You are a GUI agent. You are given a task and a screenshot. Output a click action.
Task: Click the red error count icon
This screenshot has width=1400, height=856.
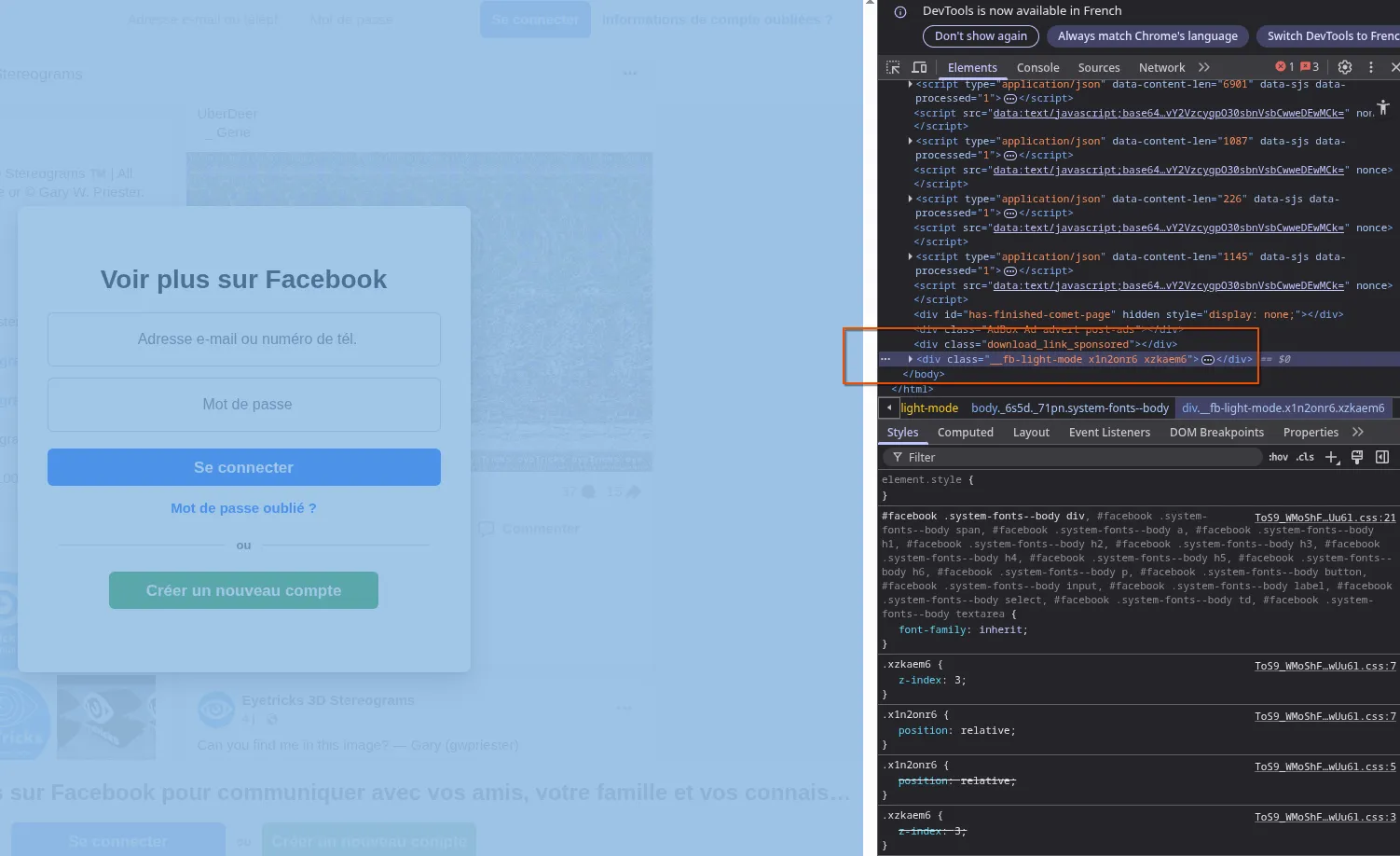pos(1284,67)
